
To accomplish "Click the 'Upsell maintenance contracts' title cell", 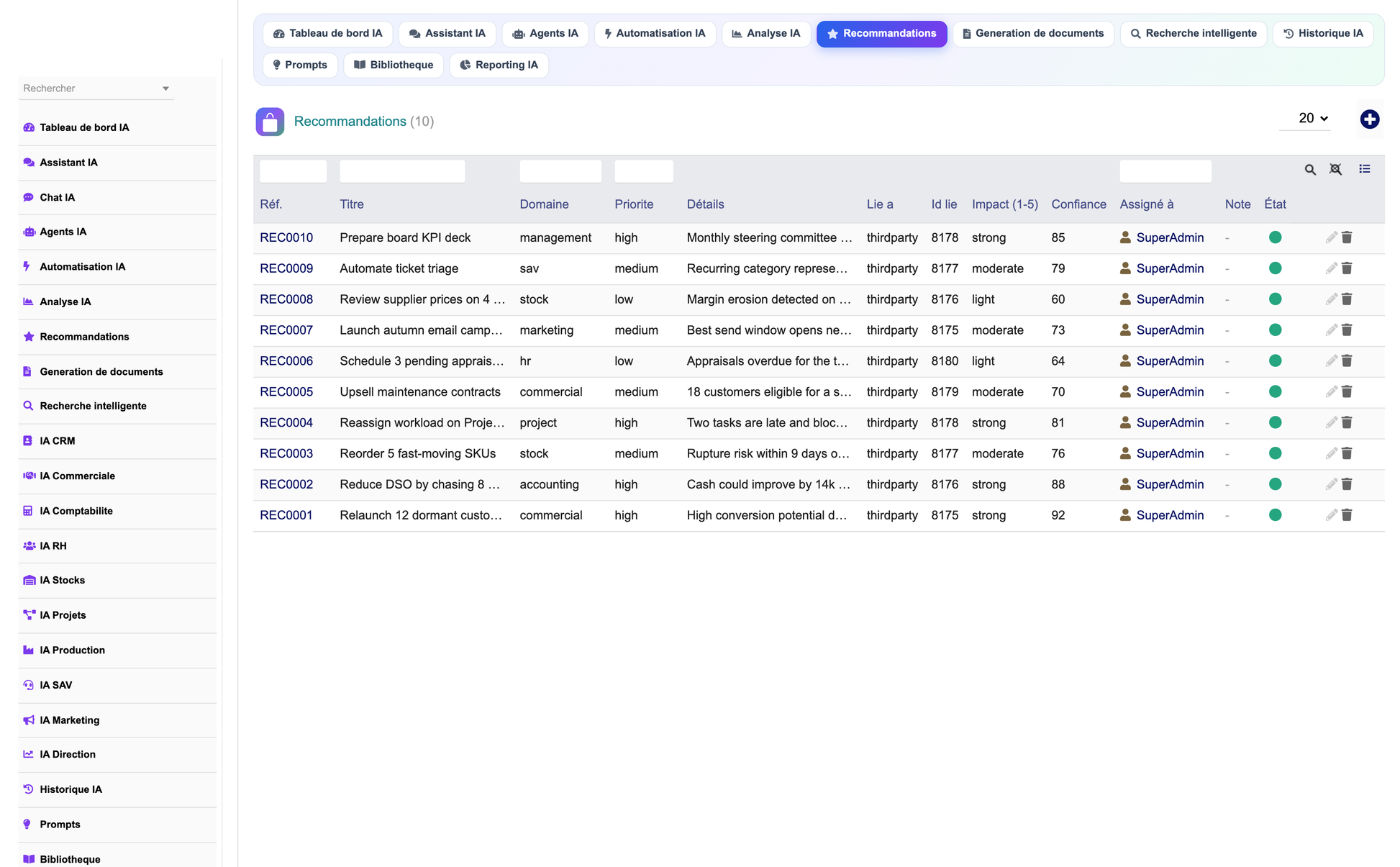I will coord(420,392).
